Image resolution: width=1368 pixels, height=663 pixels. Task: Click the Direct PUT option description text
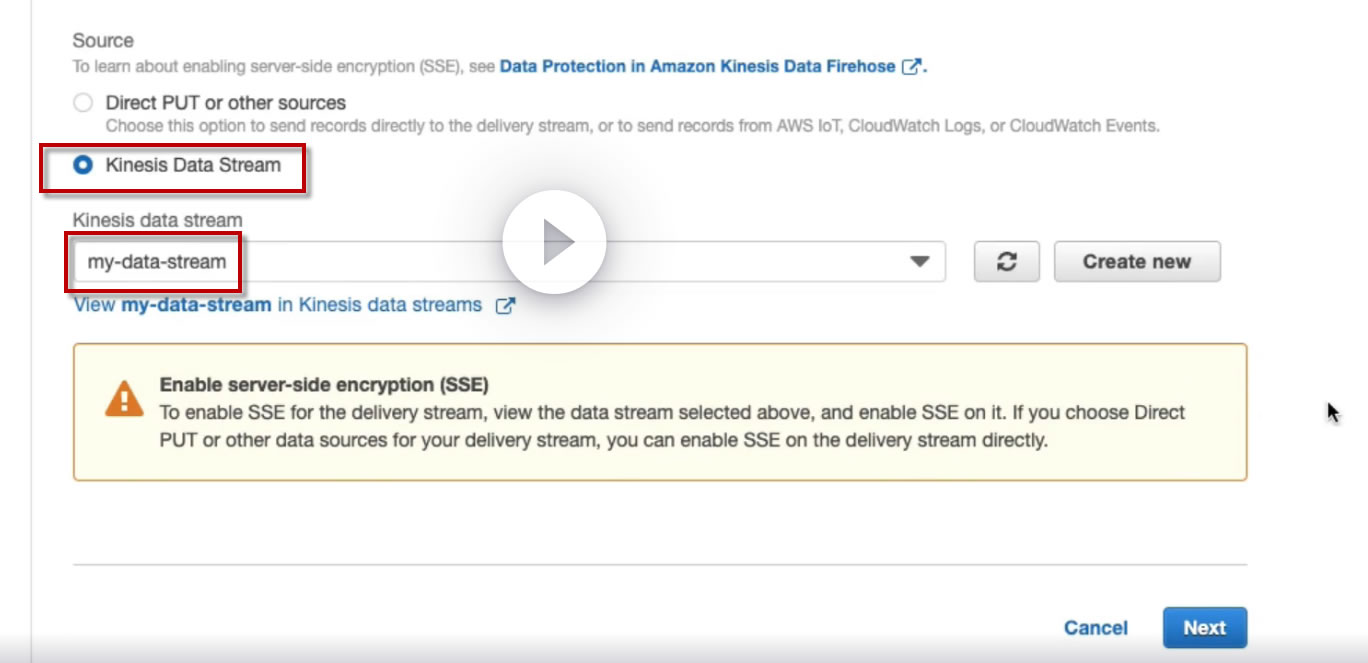click(632, 127)
